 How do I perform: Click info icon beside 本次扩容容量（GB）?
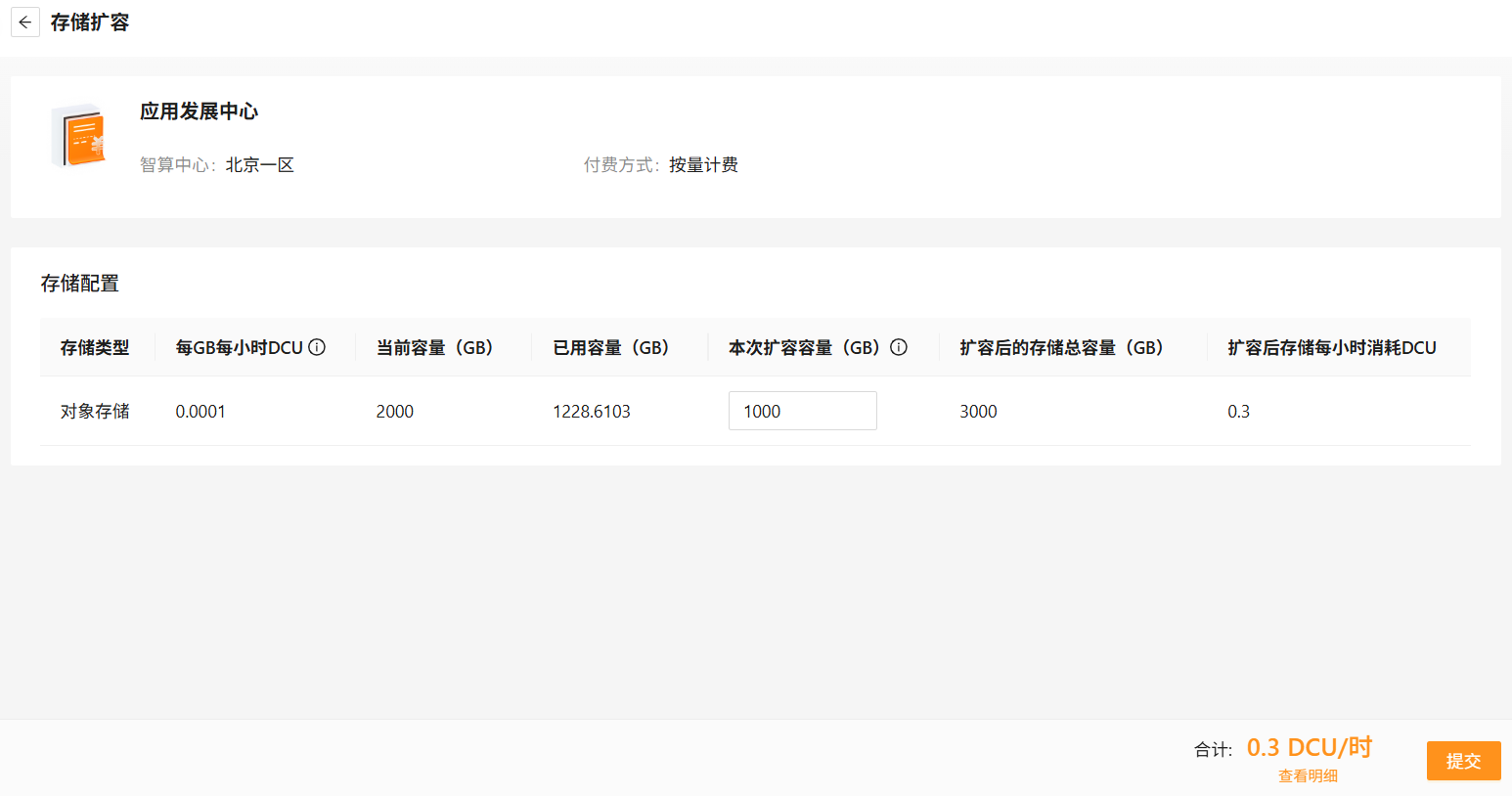pyautogui.click(x=899, y=347)
